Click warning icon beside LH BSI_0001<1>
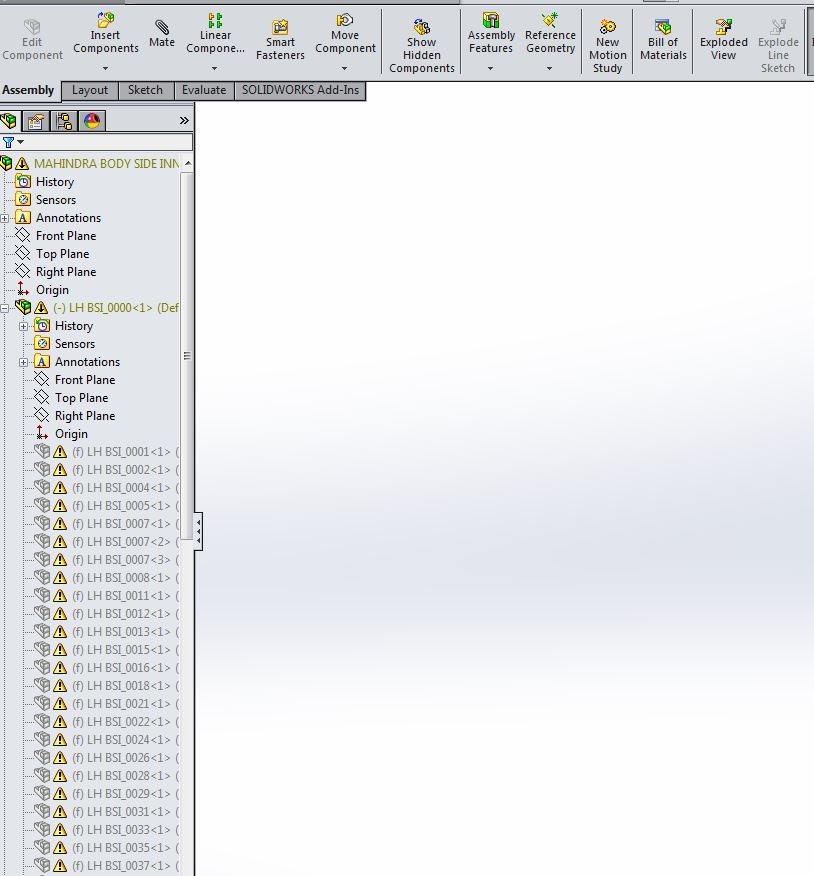This screenshot has height=876, width=814. click(x=60, y=452)
